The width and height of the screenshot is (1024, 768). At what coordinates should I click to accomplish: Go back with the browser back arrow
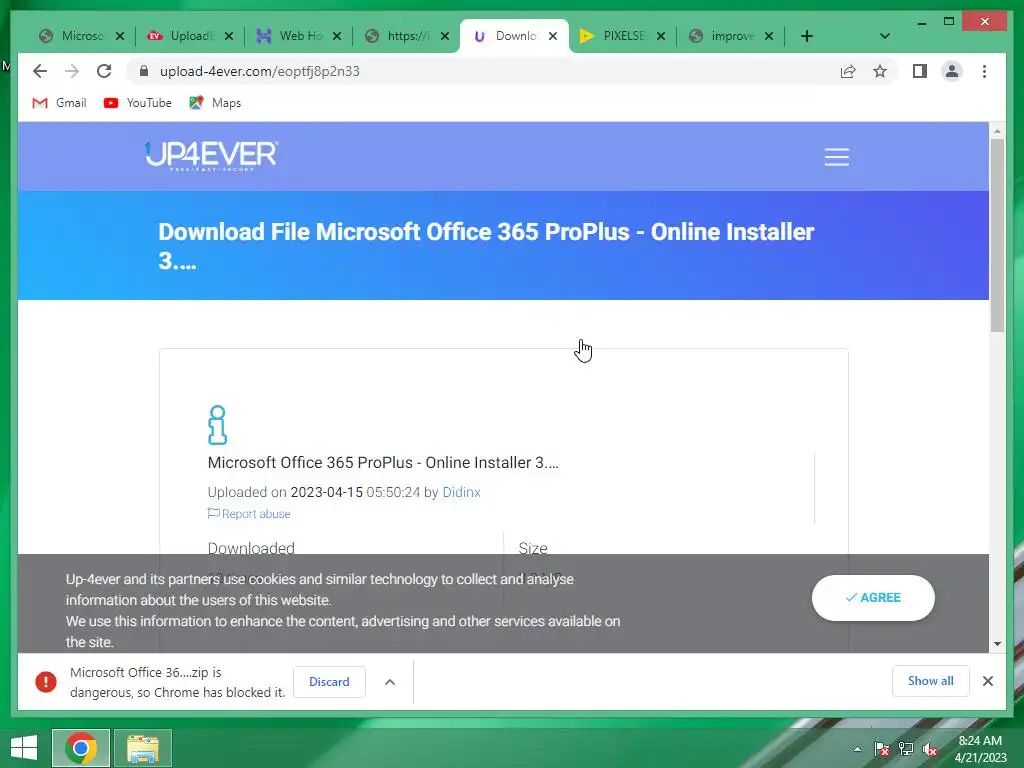tap(40, 71)
